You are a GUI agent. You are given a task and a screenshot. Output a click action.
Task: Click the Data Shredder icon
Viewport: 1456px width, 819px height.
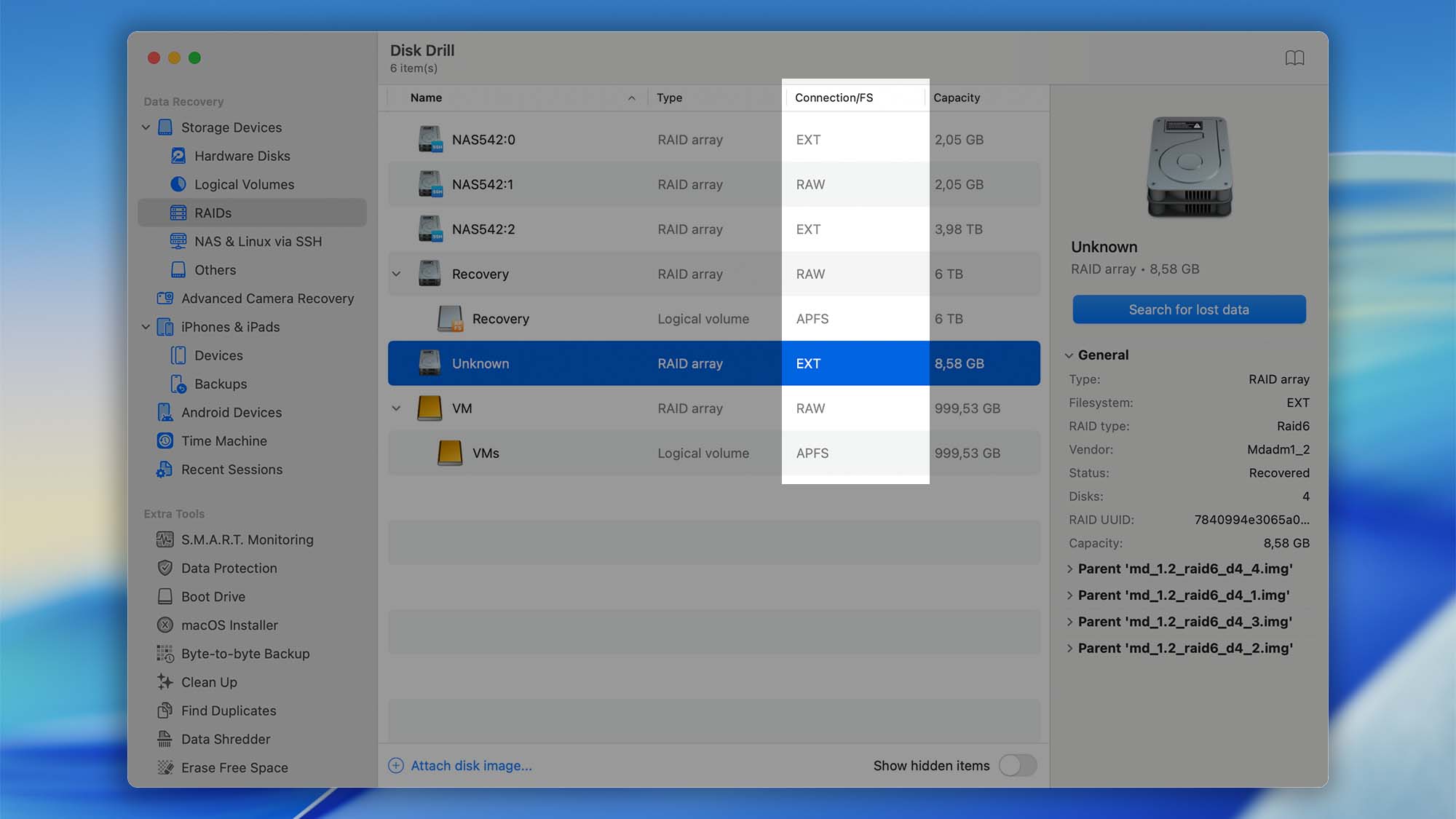(165, 739)
